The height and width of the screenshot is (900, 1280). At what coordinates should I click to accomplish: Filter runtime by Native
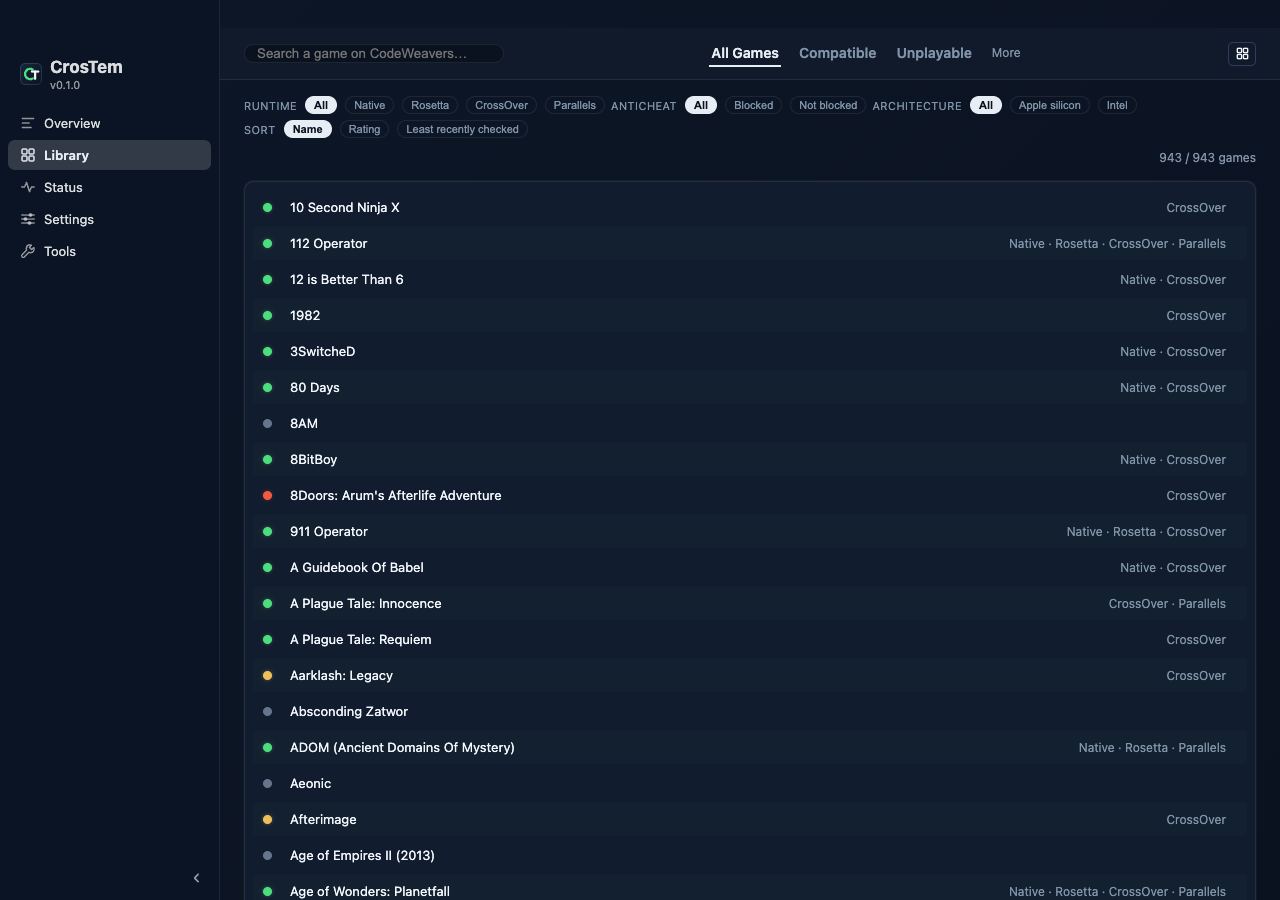click(369, 105)
